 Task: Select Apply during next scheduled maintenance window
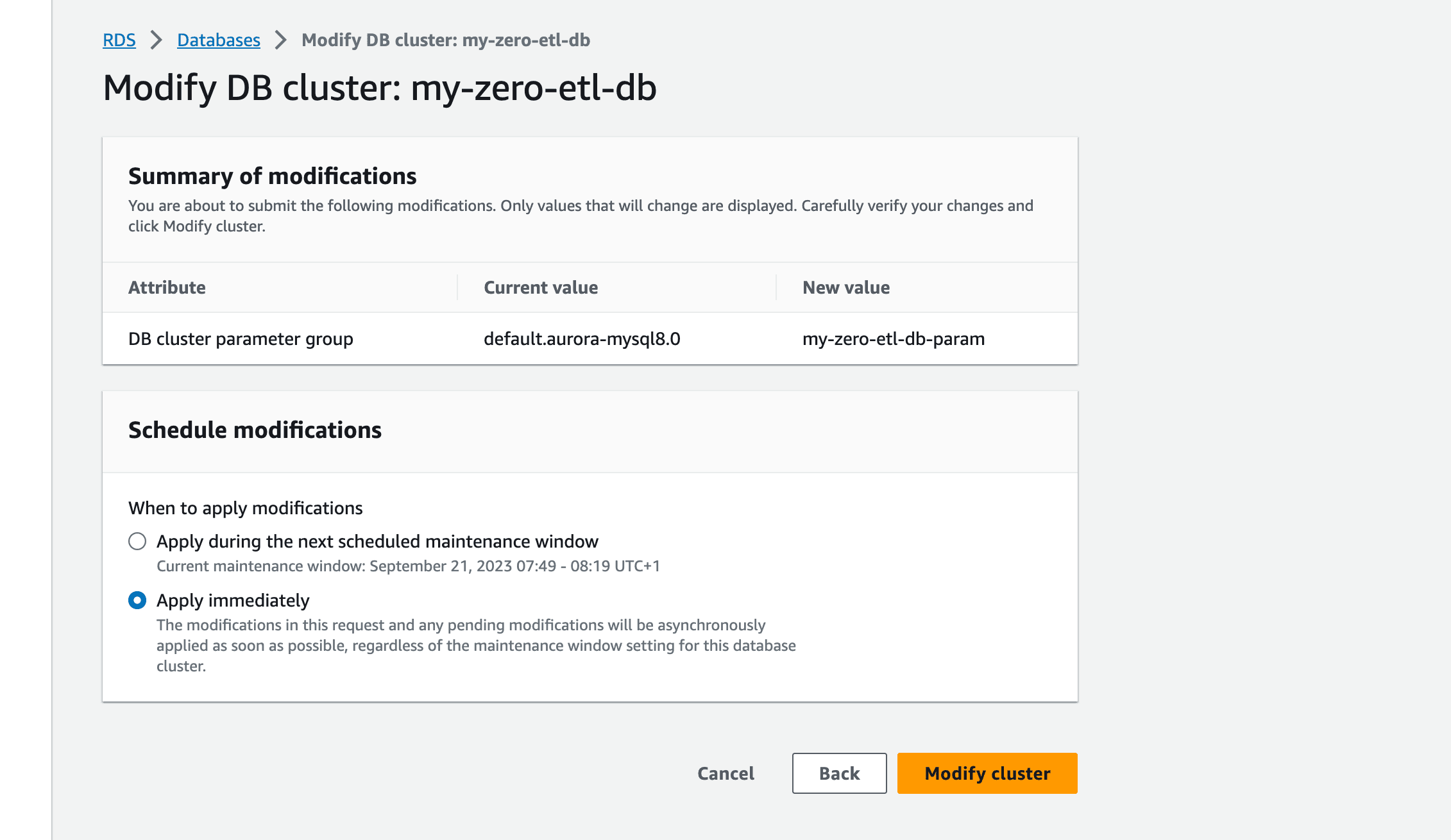pos(137,541)
